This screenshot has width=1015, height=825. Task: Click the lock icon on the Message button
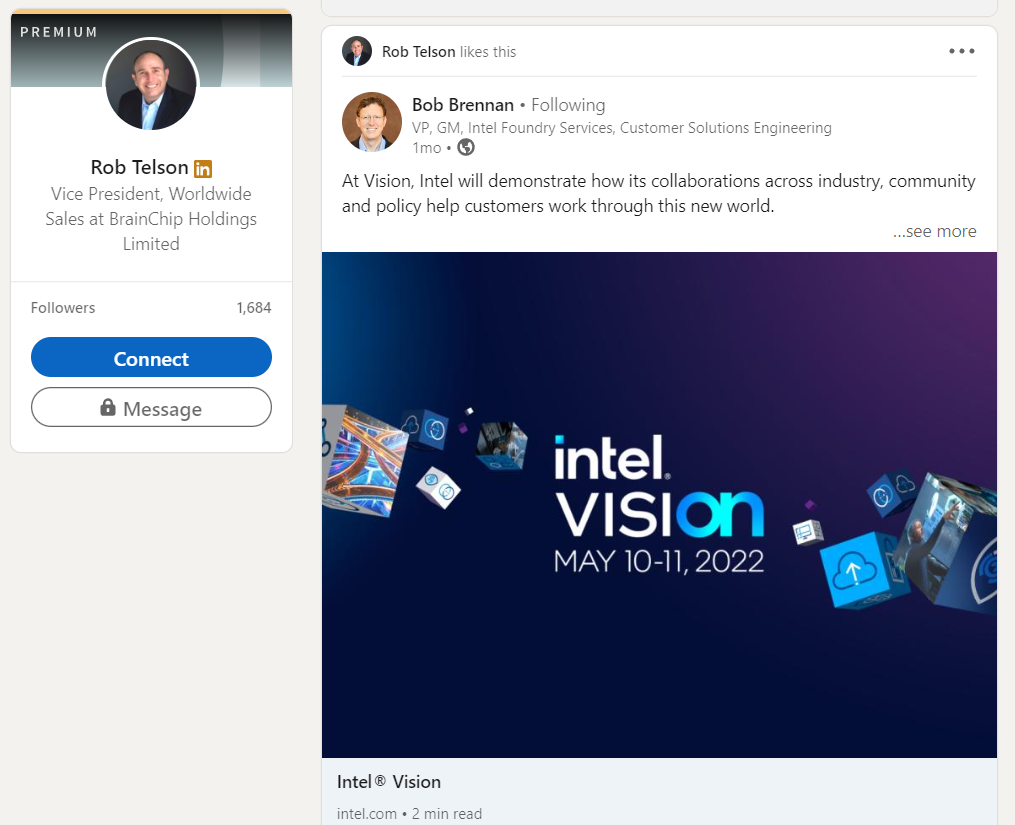pos(107,407)
